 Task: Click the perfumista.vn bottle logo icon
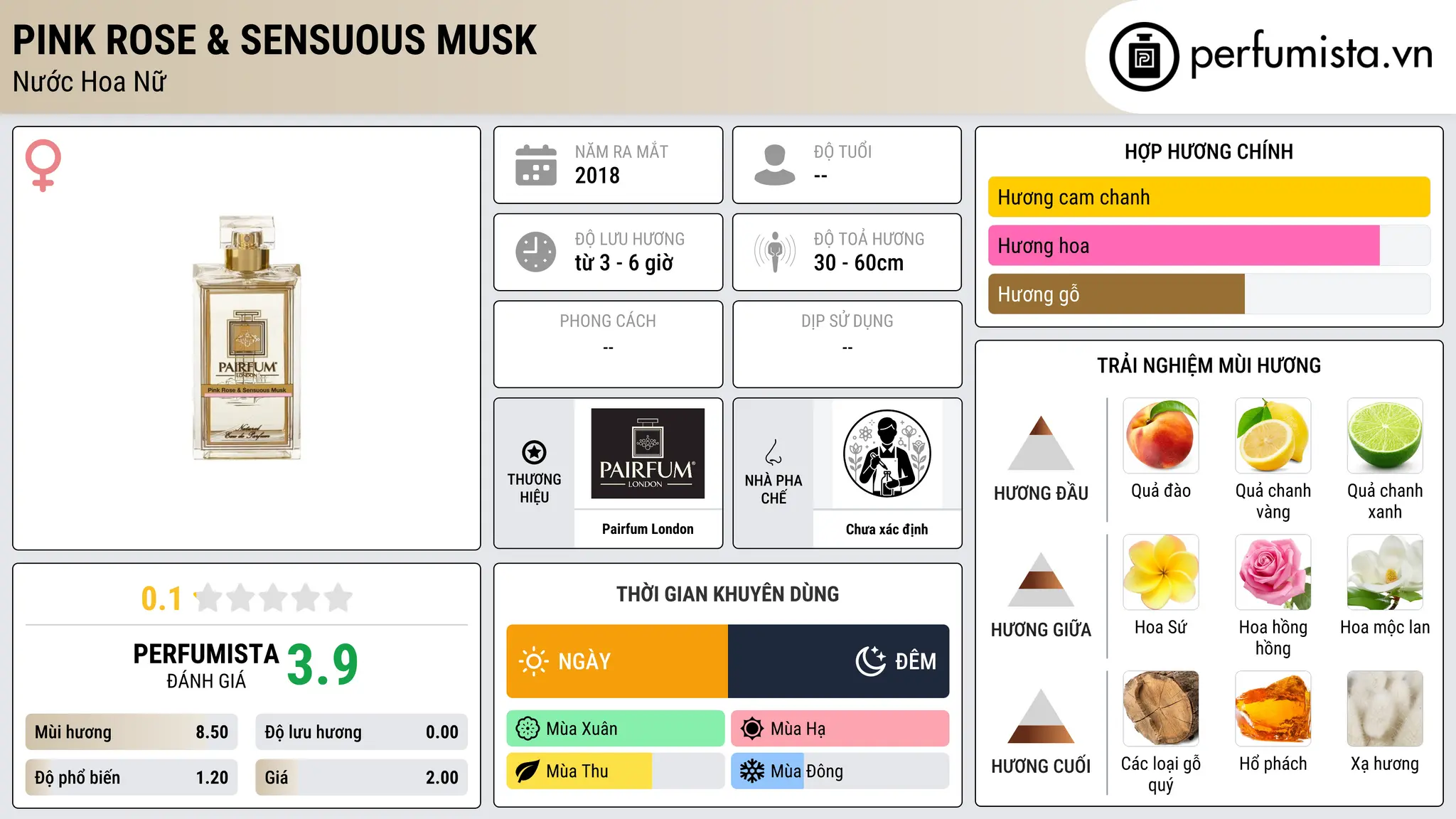(x=1144, y=57)
